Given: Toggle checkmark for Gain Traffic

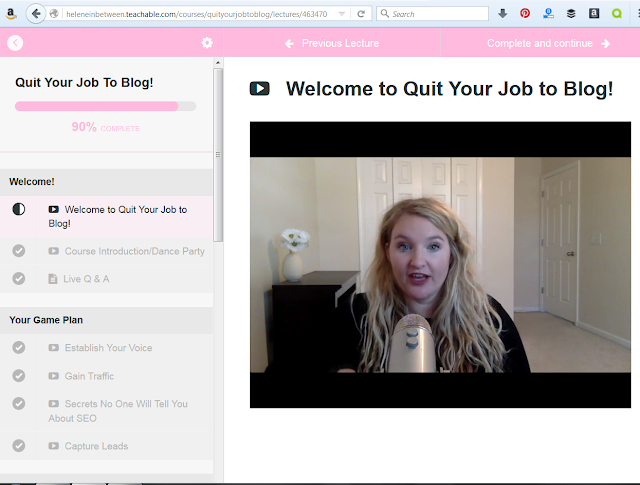Looking at the screenshot, I should click(x=18, y=376).
